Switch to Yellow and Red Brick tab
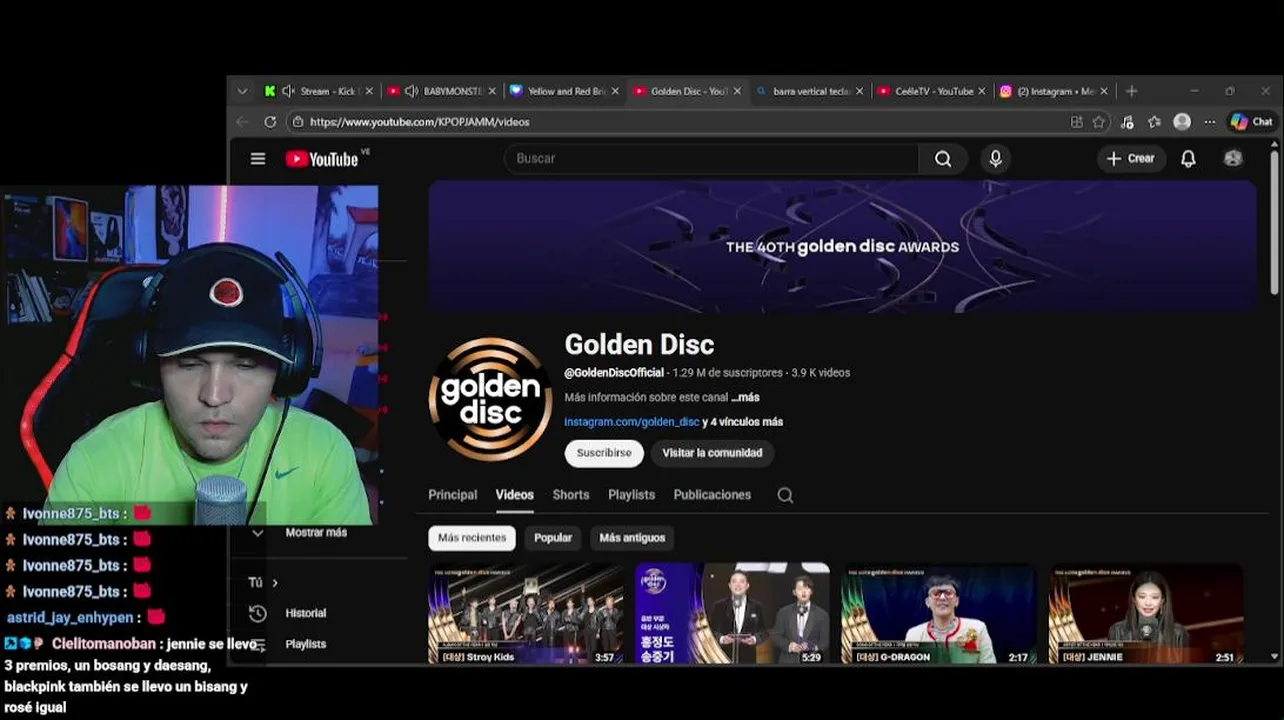The width and height of the screenshot is (1284, 720). pyautogui.click(x=564, y=91)
